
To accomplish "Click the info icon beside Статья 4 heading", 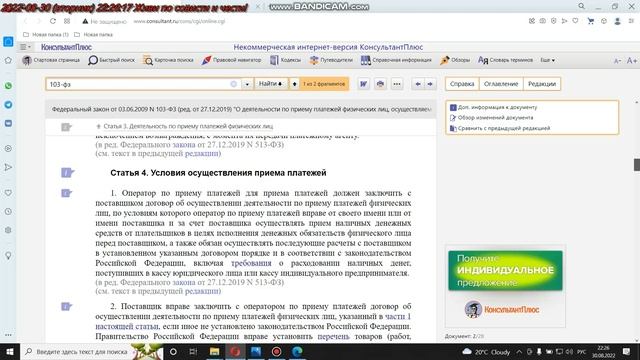I will click(67, 173).
